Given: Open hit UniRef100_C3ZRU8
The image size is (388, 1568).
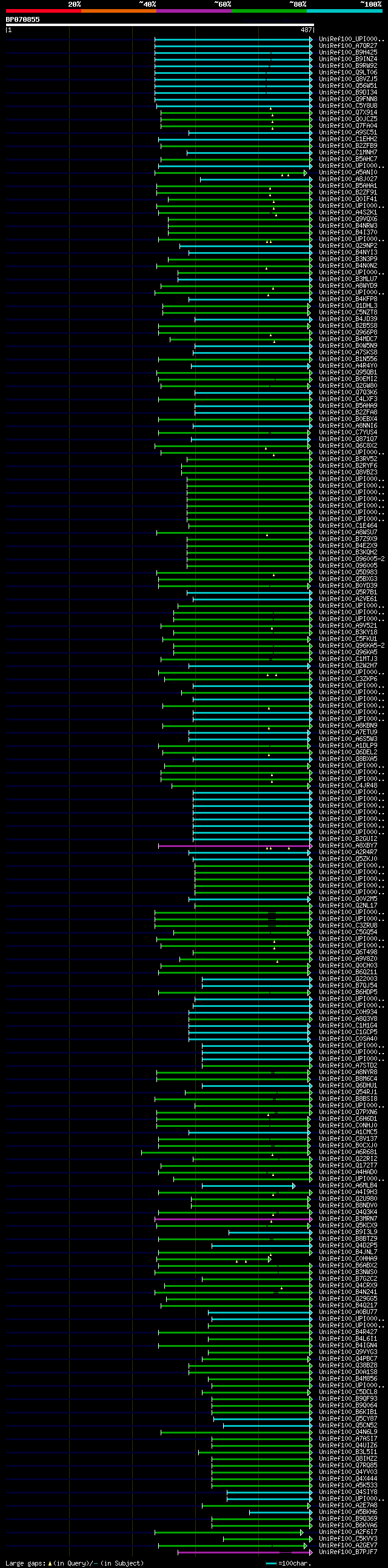Looking at the screenshot, I should coord(348,925).
